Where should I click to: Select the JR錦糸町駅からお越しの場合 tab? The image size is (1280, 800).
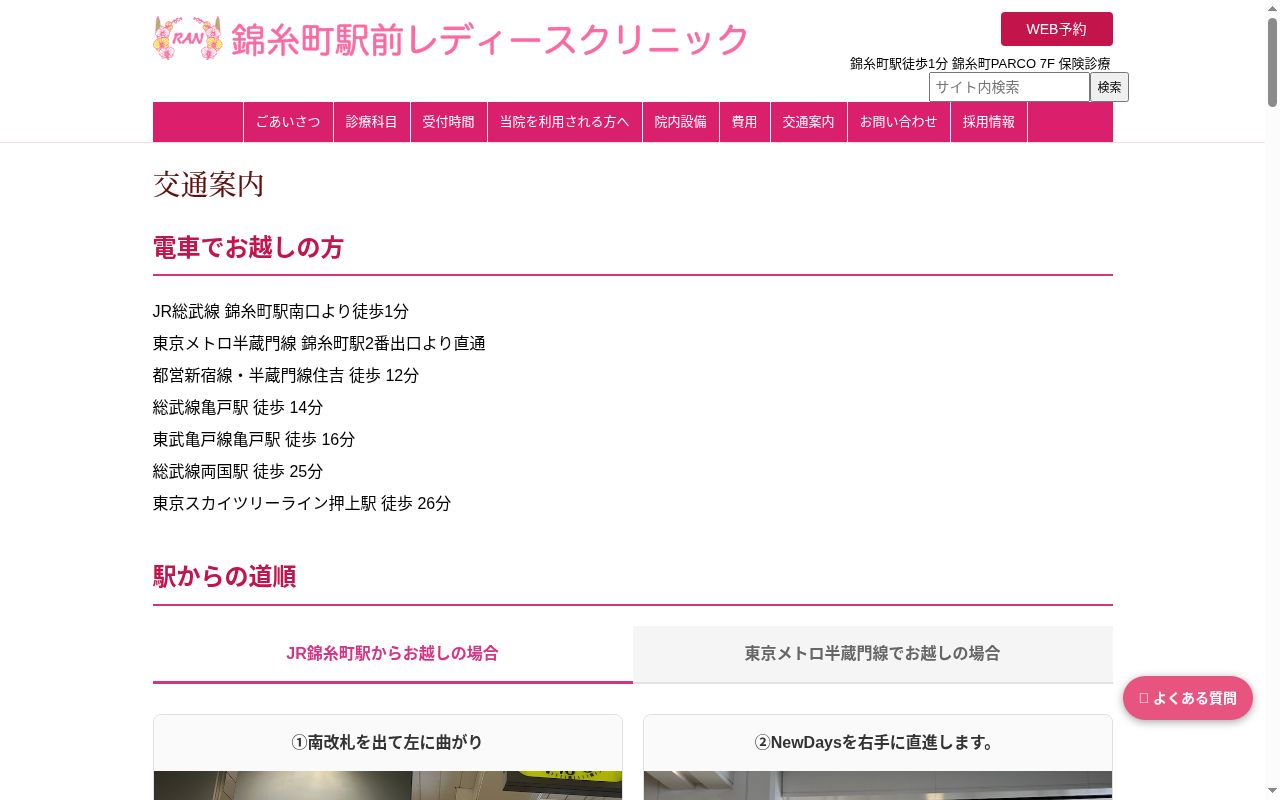pyautogui.click(x=393, y=654)
